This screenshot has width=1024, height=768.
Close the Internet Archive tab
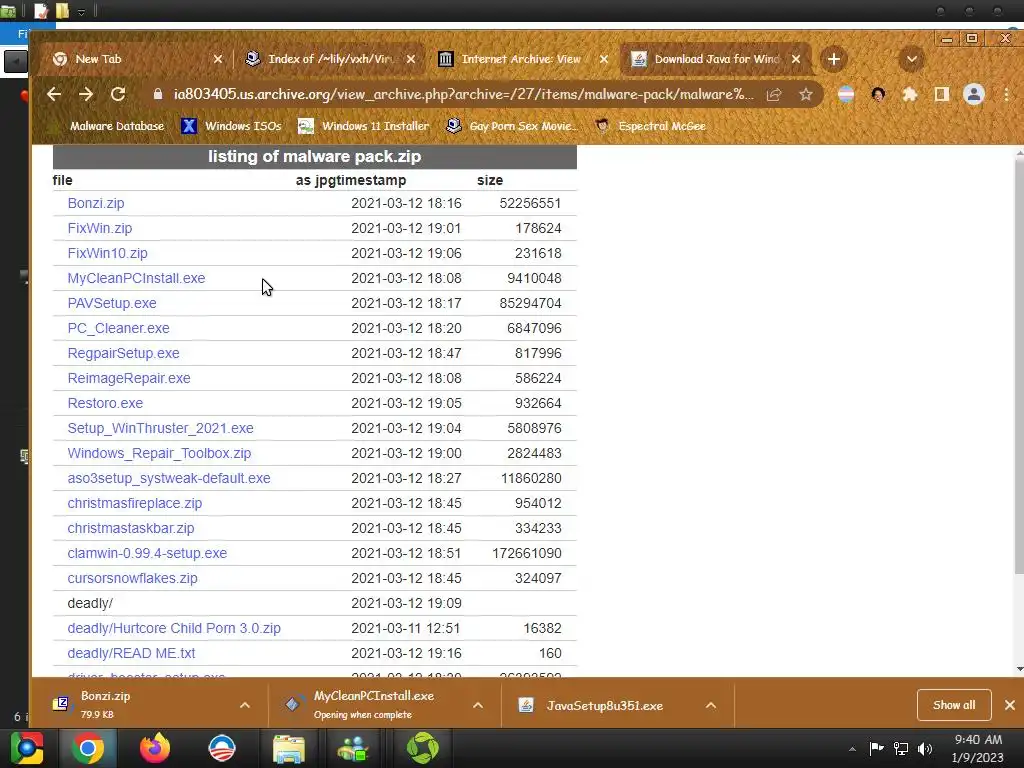click(x=604, y=59)
